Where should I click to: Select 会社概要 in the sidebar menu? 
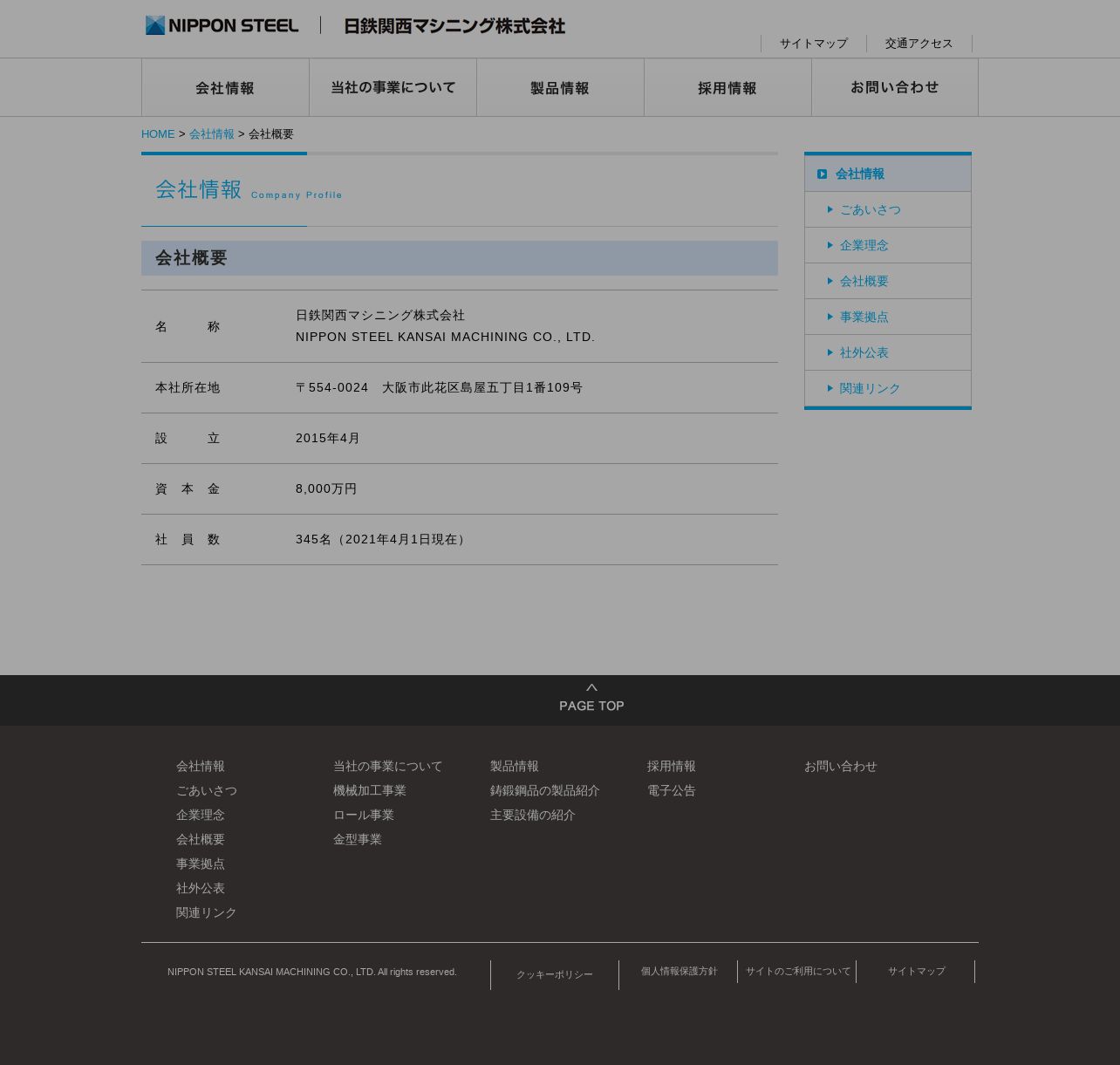pyautogui.click(x=888, y=281)
